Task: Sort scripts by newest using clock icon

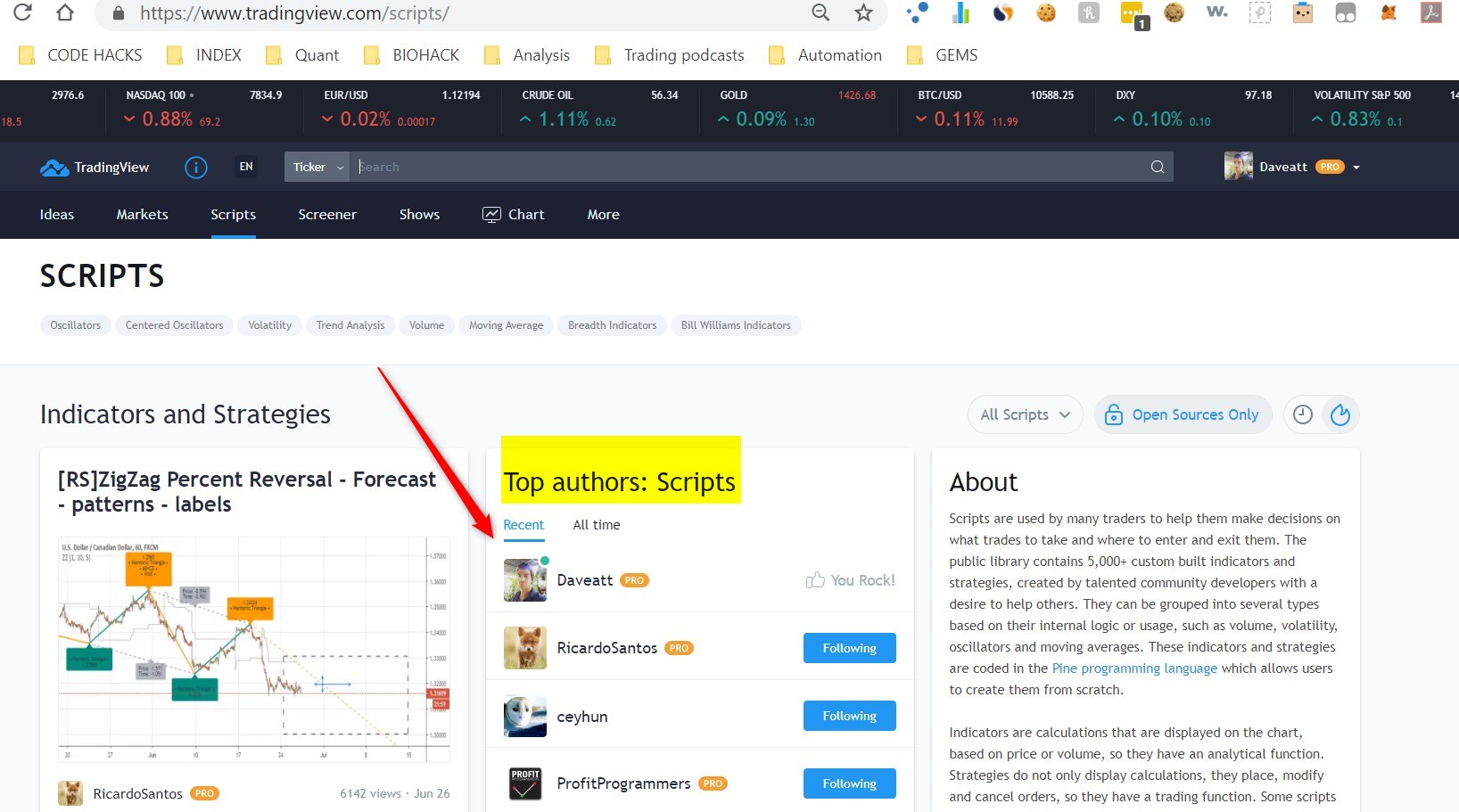Action: [x=1303, y=414]
